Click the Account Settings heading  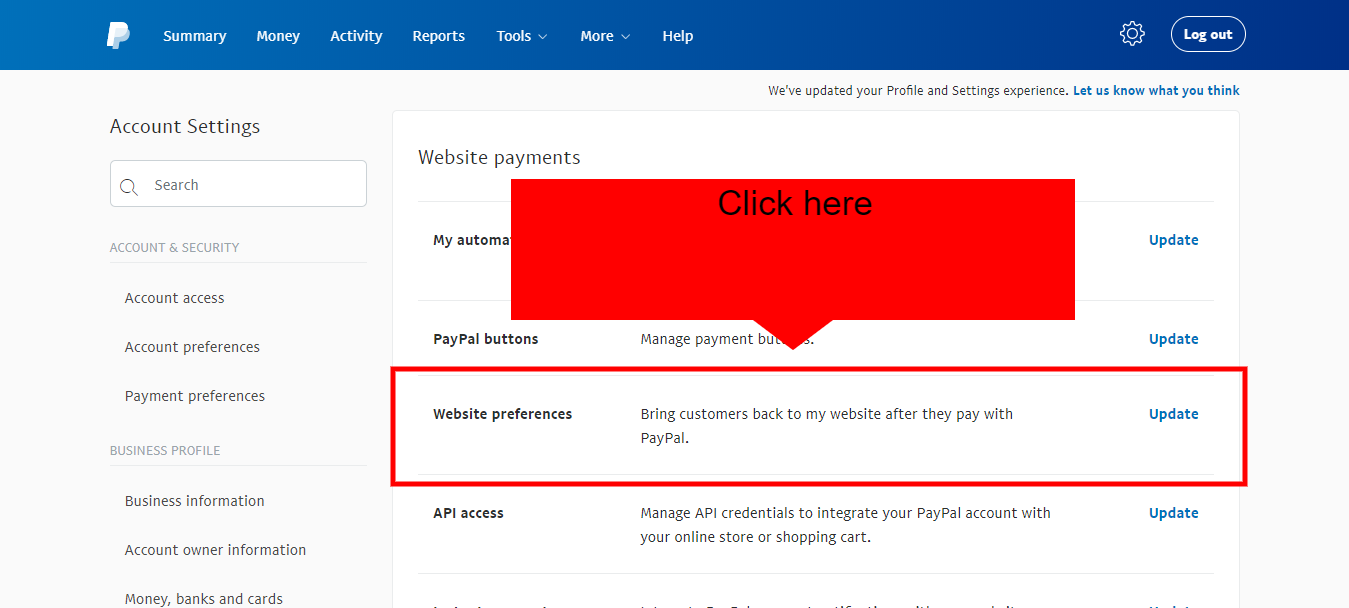coord(185,126)
